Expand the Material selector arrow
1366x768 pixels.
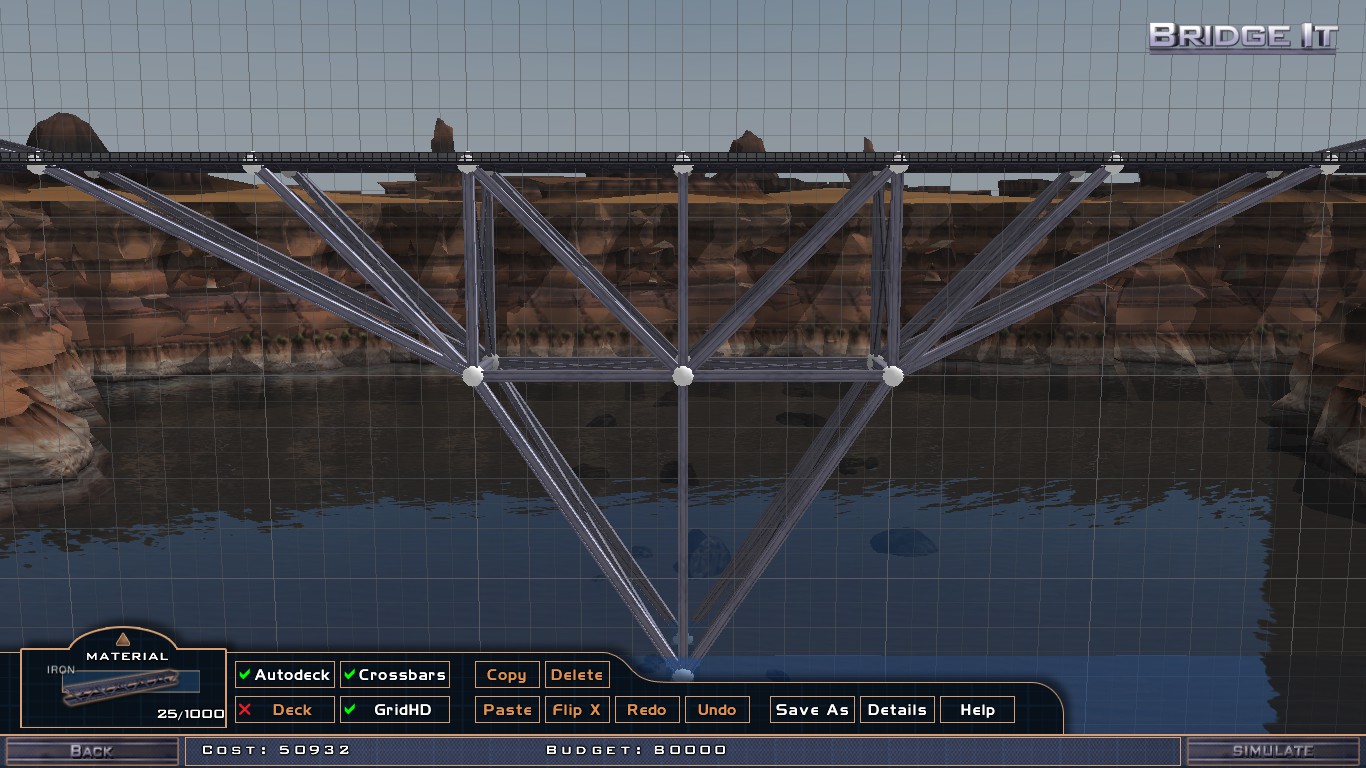click(x=122, y=639)
